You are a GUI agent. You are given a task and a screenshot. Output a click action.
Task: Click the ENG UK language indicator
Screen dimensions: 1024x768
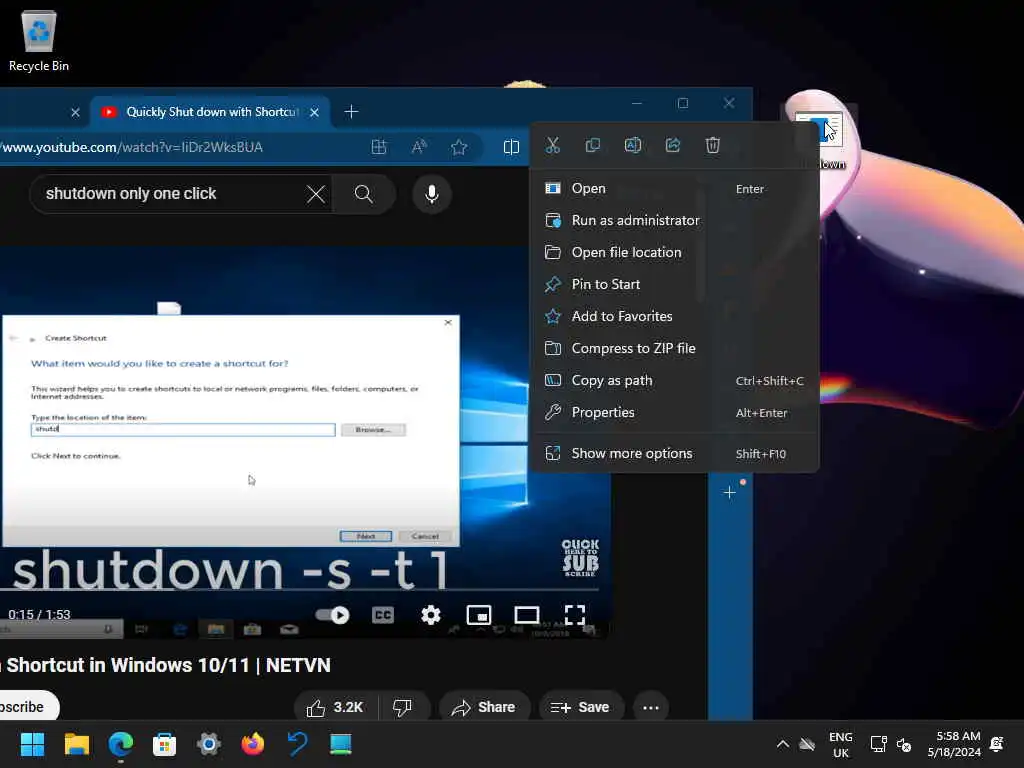(x=841, y=744)
